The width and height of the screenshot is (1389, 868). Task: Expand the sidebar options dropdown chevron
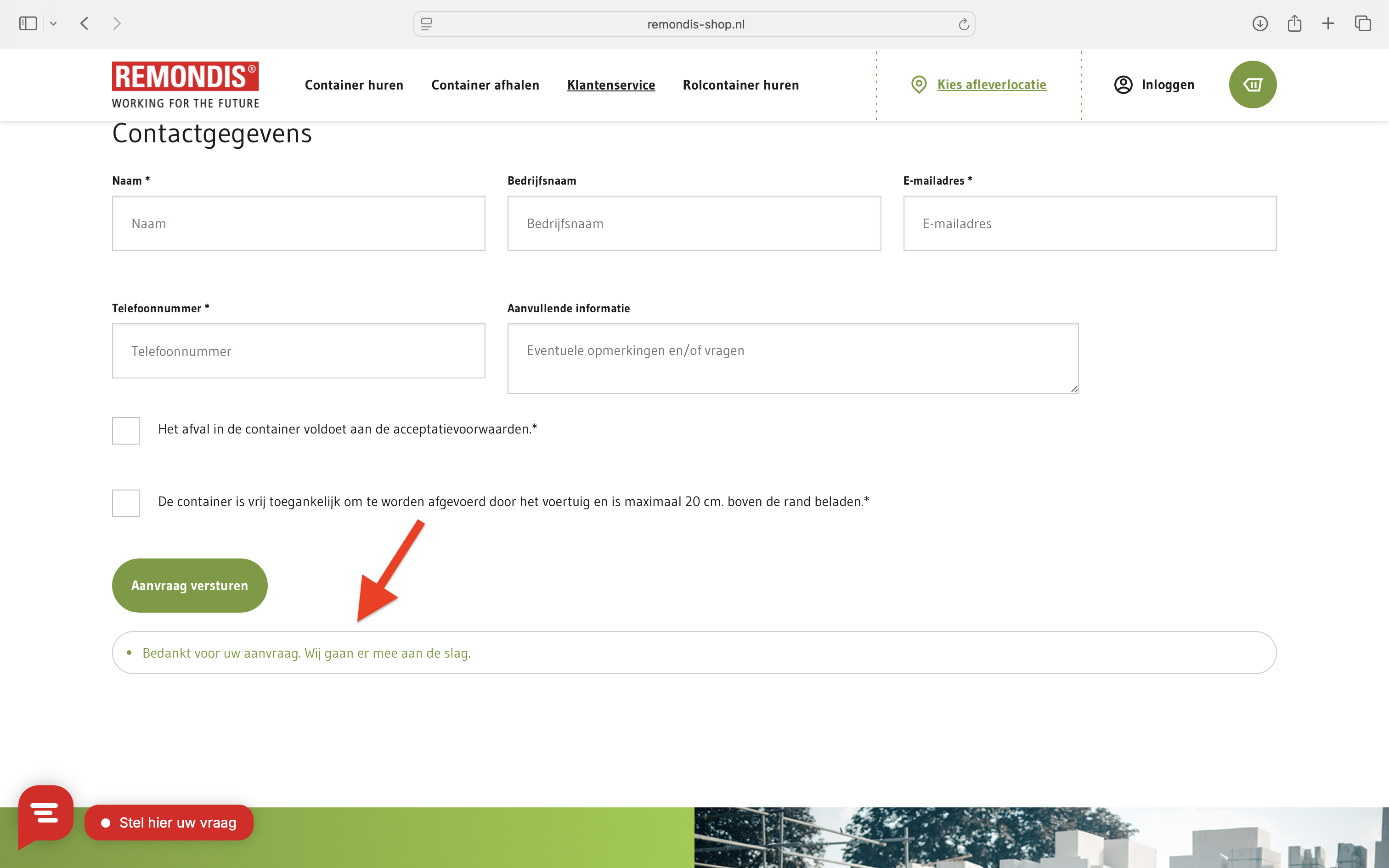point(53,23)
